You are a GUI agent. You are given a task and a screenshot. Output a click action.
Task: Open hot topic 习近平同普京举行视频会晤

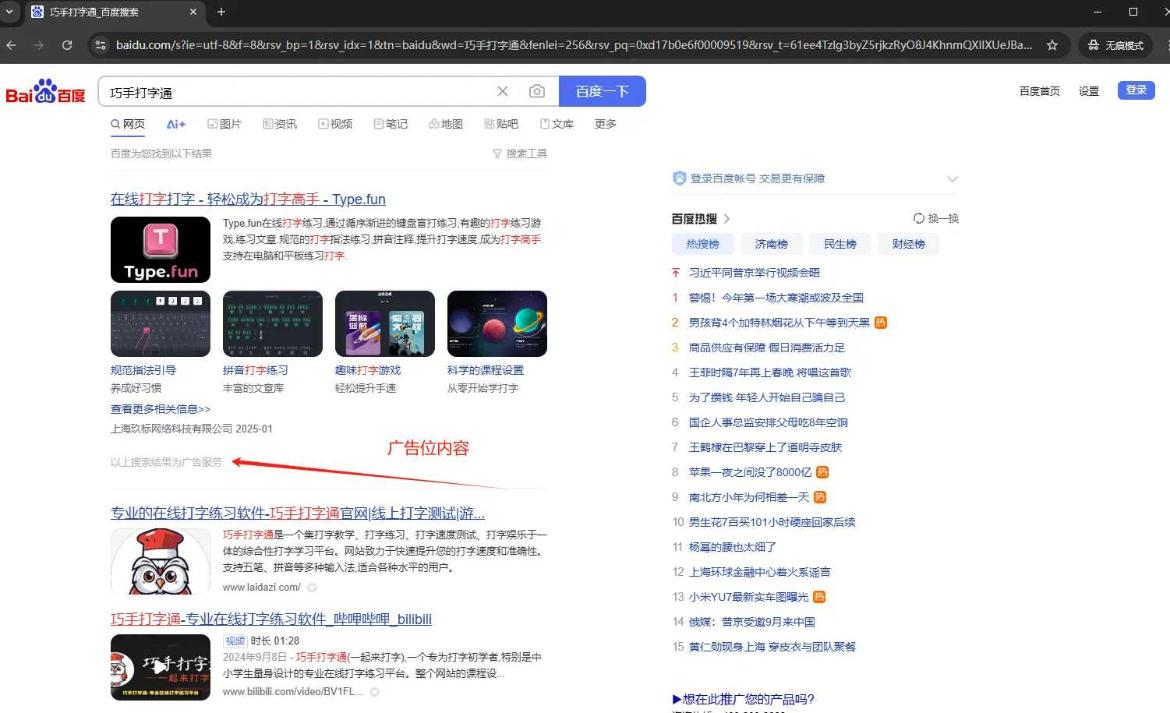click(754, 273)
